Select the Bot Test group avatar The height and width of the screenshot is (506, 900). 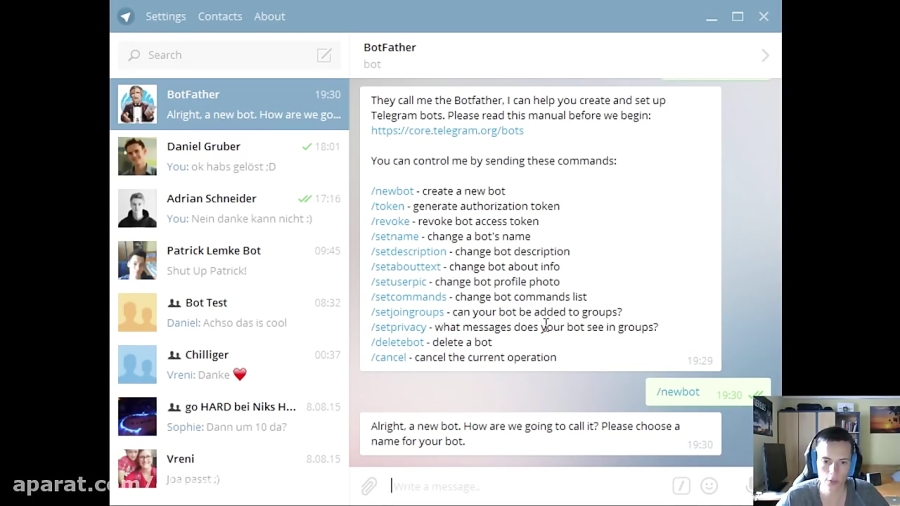coord(137,313)
